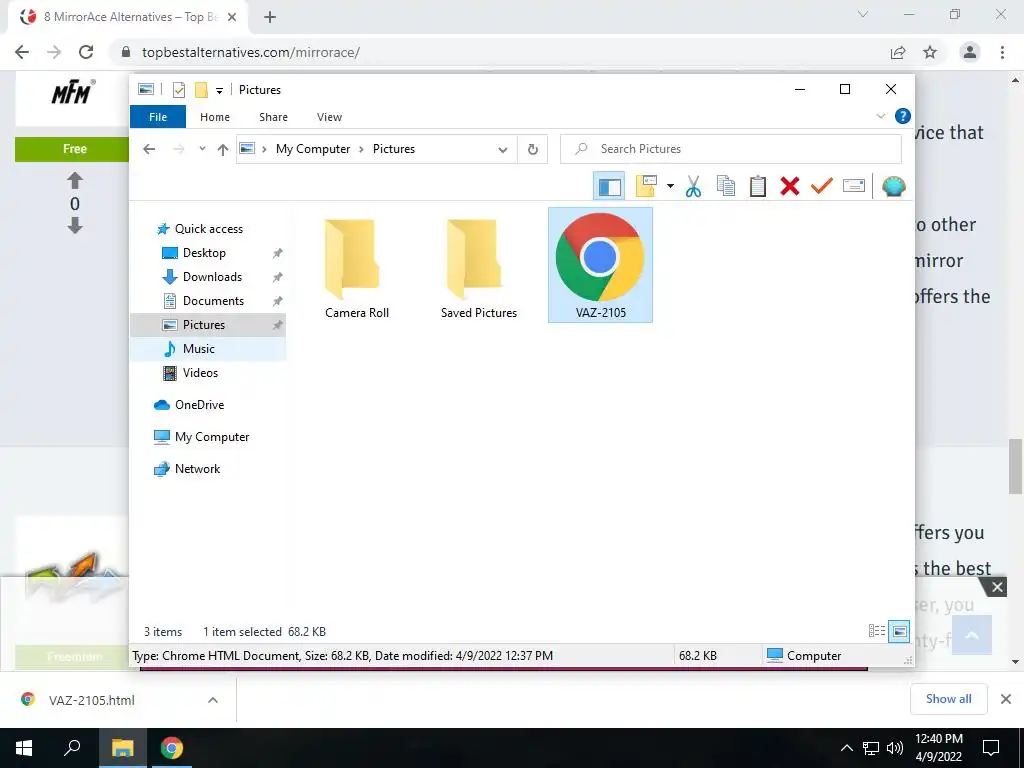This screenshot has width=1024, height=768.
Task: Select the VAZ-2105 Chrome HTML file
Action: pos(600,265)
